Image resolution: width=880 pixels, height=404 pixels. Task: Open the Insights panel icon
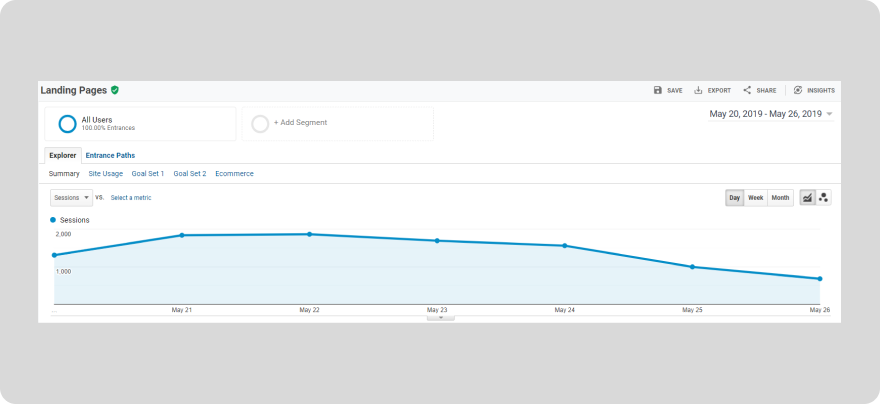point(798,90)
